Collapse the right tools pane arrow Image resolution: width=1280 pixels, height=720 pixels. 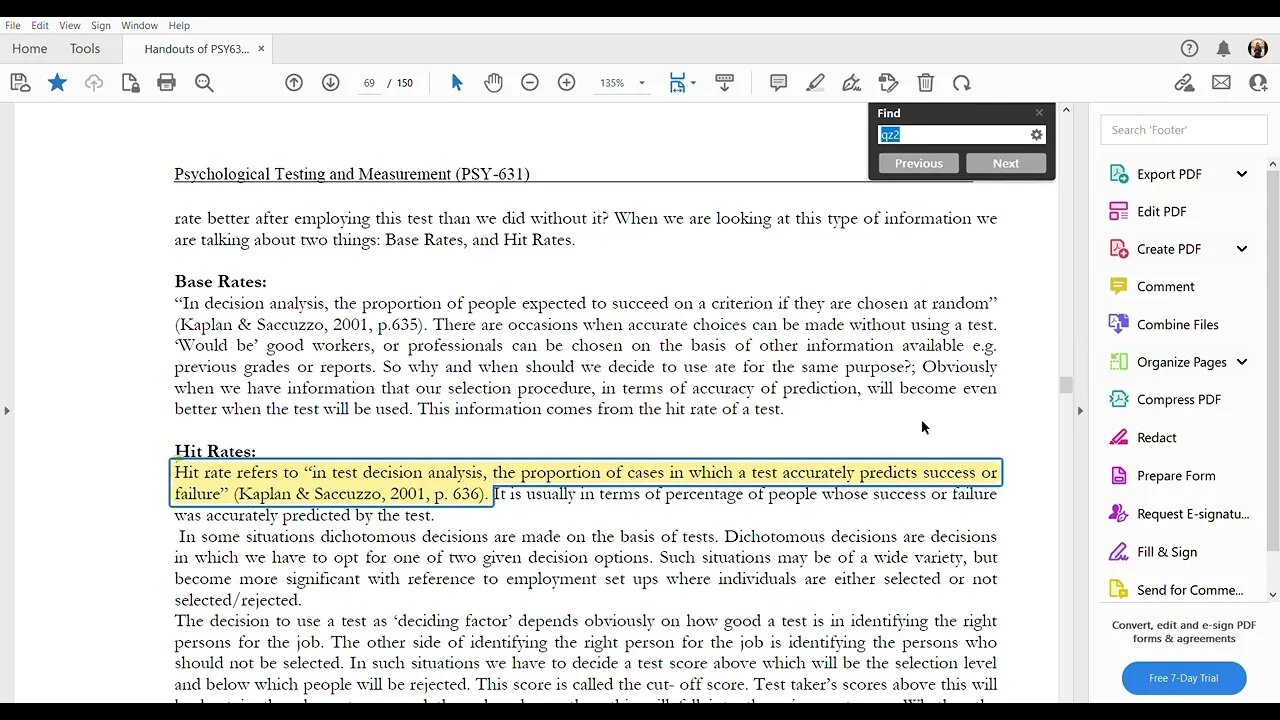point(1080,410)
